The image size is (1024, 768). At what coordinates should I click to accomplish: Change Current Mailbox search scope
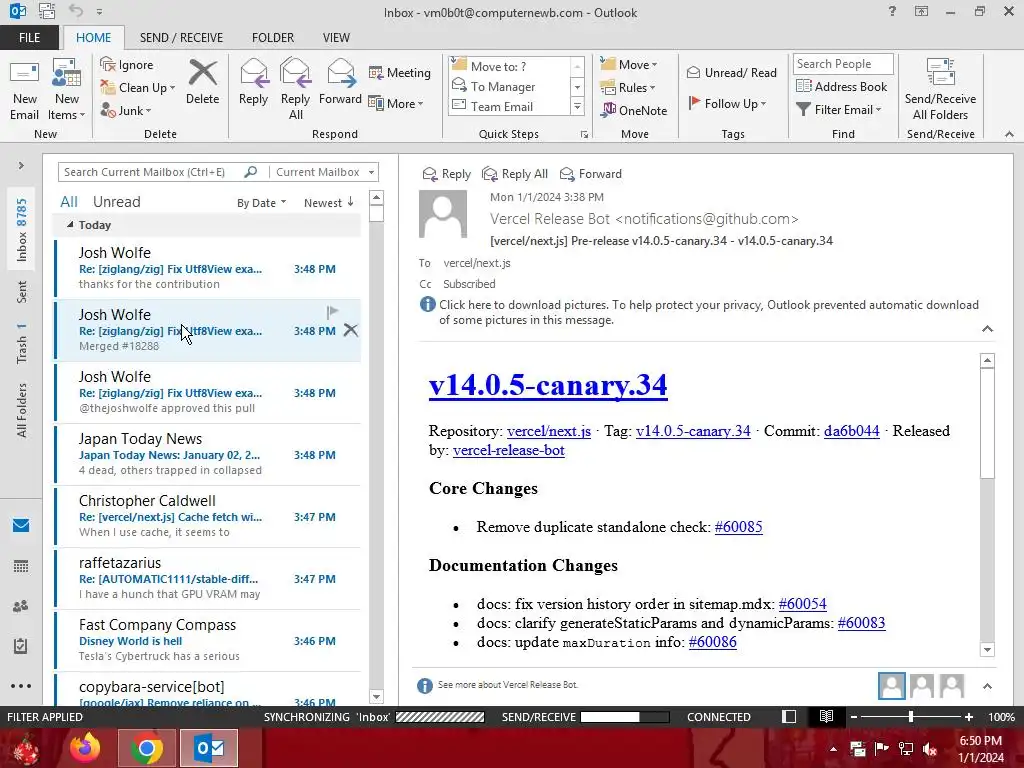point(325,172)
